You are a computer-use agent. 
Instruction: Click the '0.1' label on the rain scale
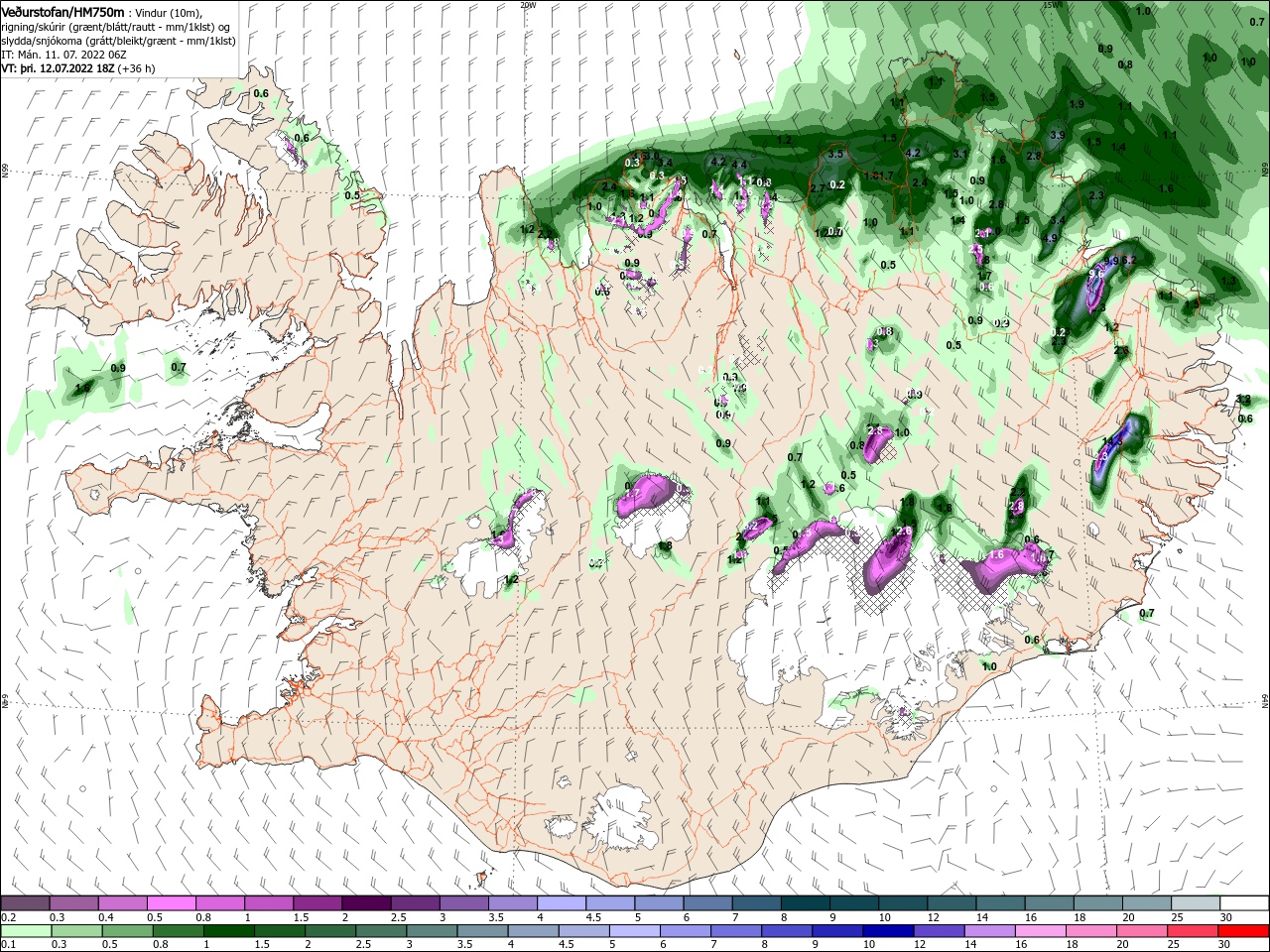click(9, 945)
